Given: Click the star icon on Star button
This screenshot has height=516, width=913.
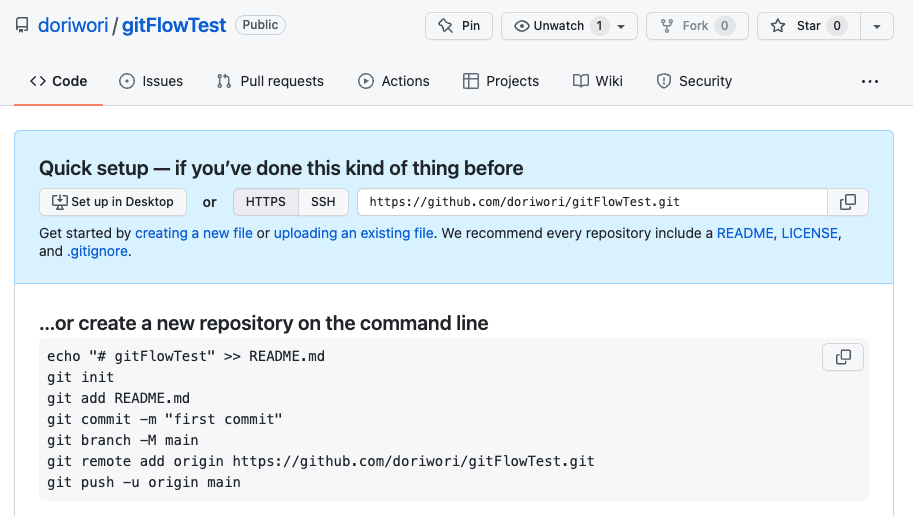Looking at the screenshot, I should [778, 26].
